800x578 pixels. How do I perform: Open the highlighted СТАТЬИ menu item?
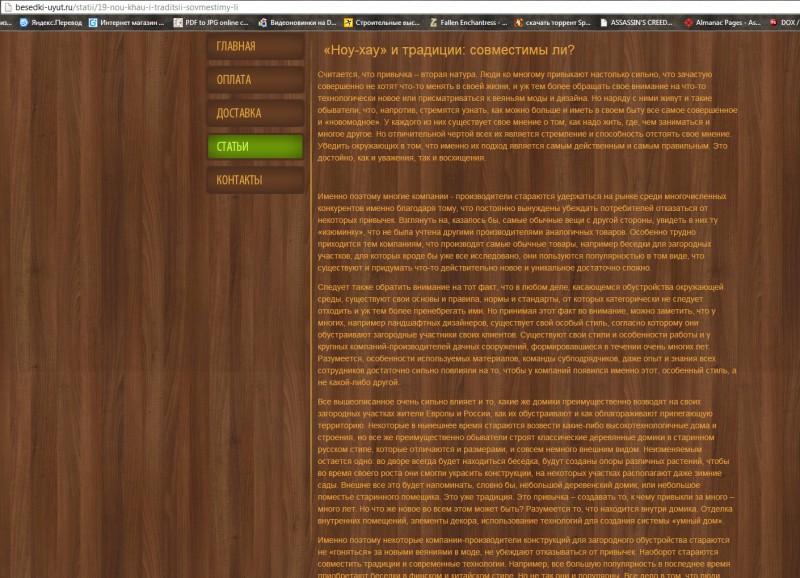[255, 146]
